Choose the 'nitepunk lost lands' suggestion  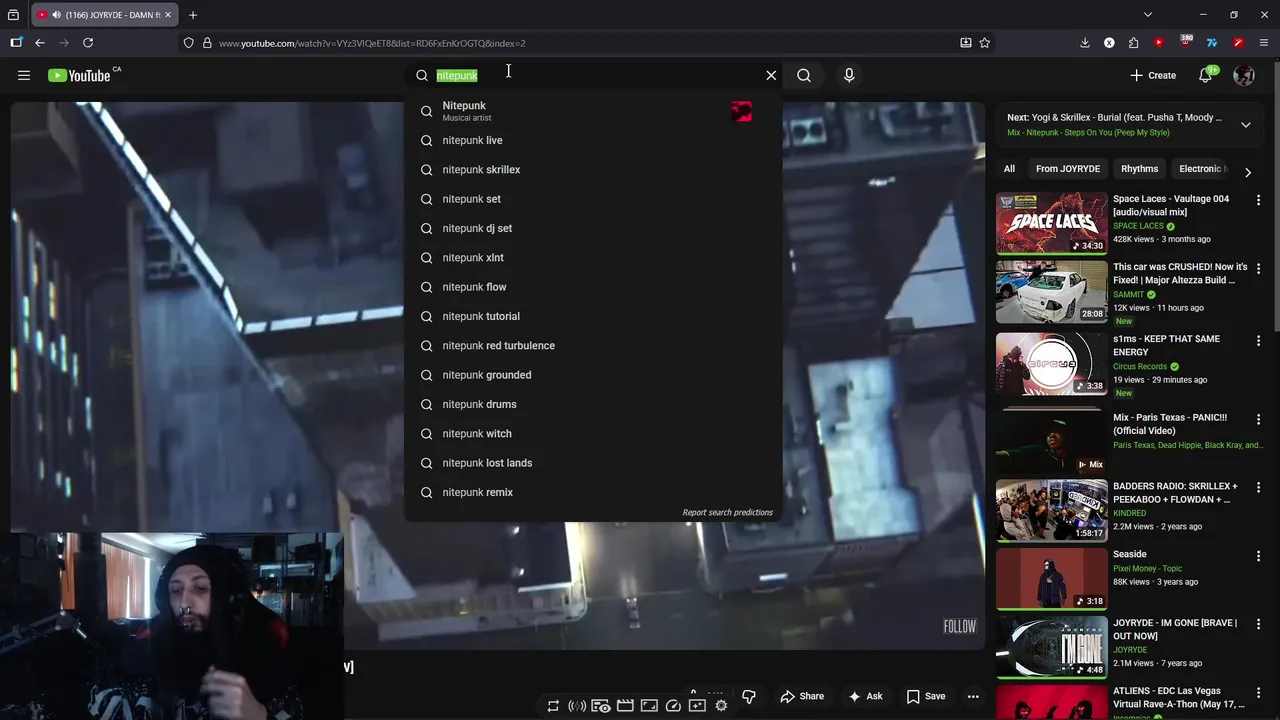[593, 463]
